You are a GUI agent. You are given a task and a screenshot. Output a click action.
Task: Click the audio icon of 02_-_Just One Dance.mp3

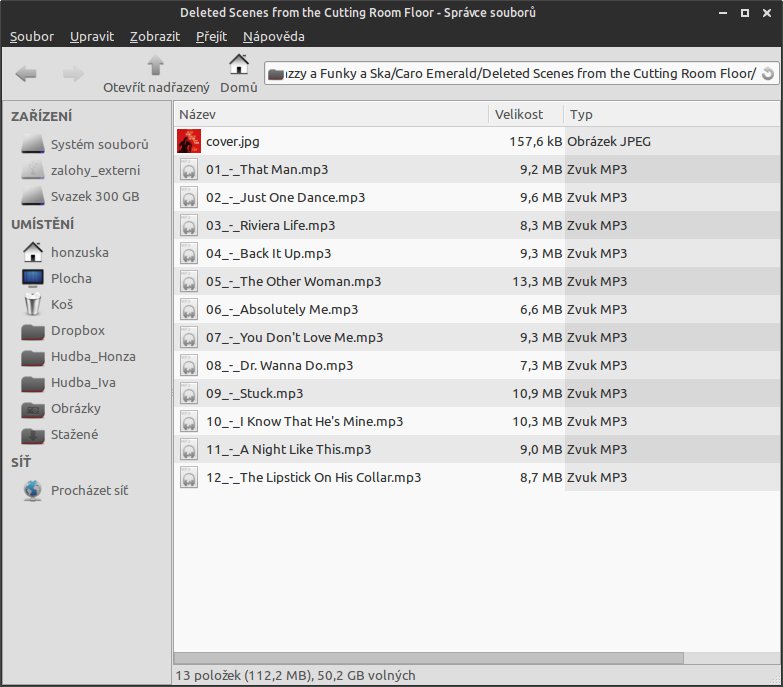(189, 198)
